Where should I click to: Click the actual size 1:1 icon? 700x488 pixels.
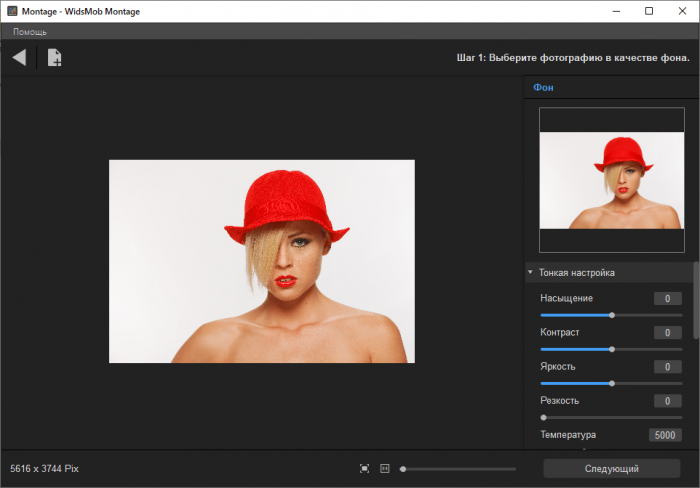point(385,468)
